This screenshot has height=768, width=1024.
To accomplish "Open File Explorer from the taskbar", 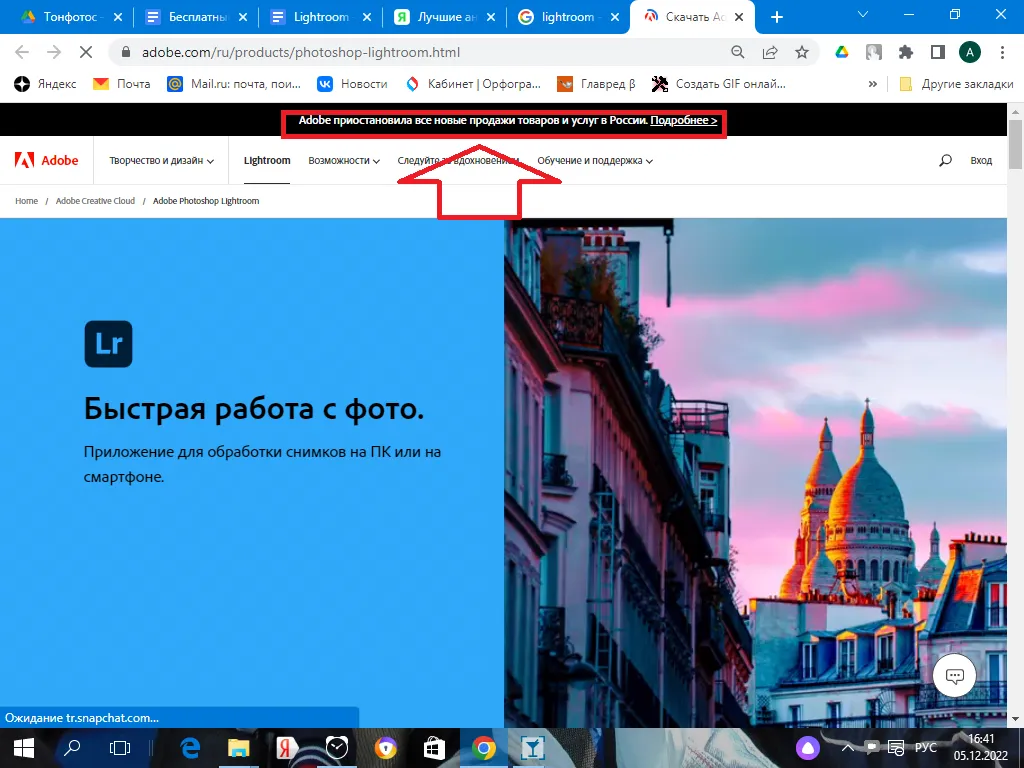I will [238, 748].
